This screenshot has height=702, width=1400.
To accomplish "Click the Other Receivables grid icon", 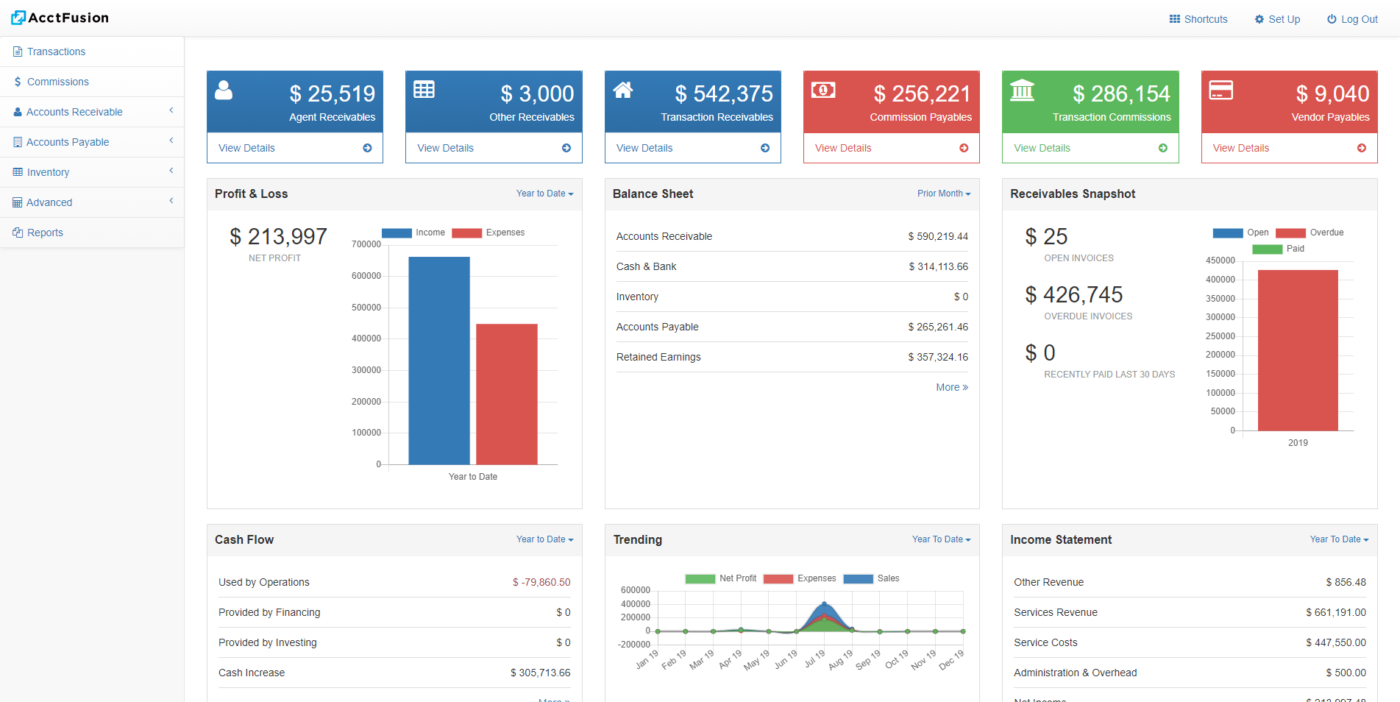I will (423, 89).
